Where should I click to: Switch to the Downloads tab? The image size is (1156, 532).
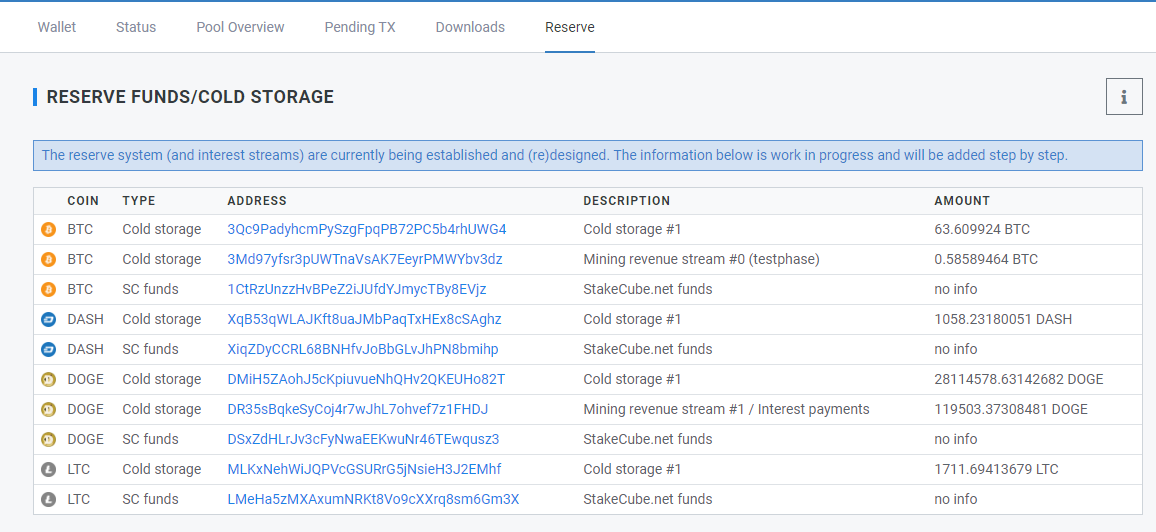coord(470,27)
